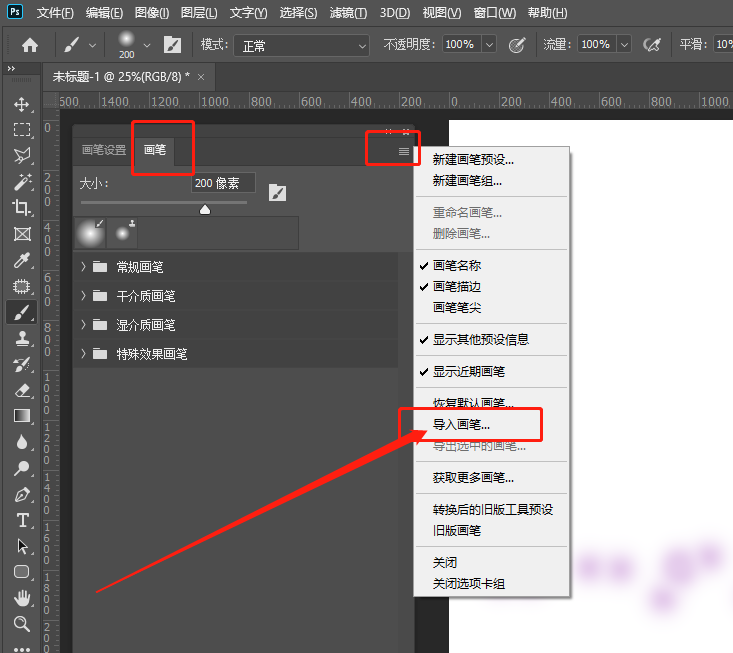Open the 不透明度 opacity dropdown arrow

(489, 45)
